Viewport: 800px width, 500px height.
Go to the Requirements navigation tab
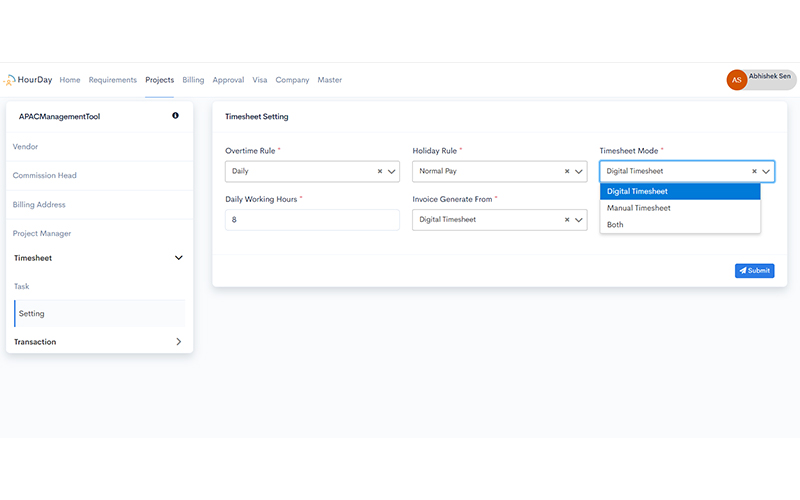(112, 80)
